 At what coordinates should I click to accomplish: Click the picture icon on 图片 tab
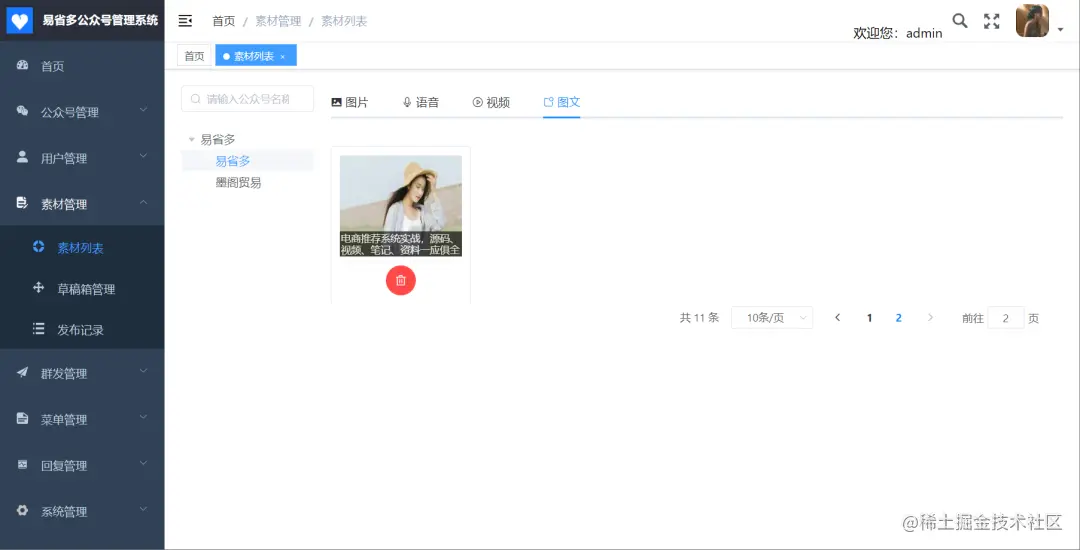(337, 102)
